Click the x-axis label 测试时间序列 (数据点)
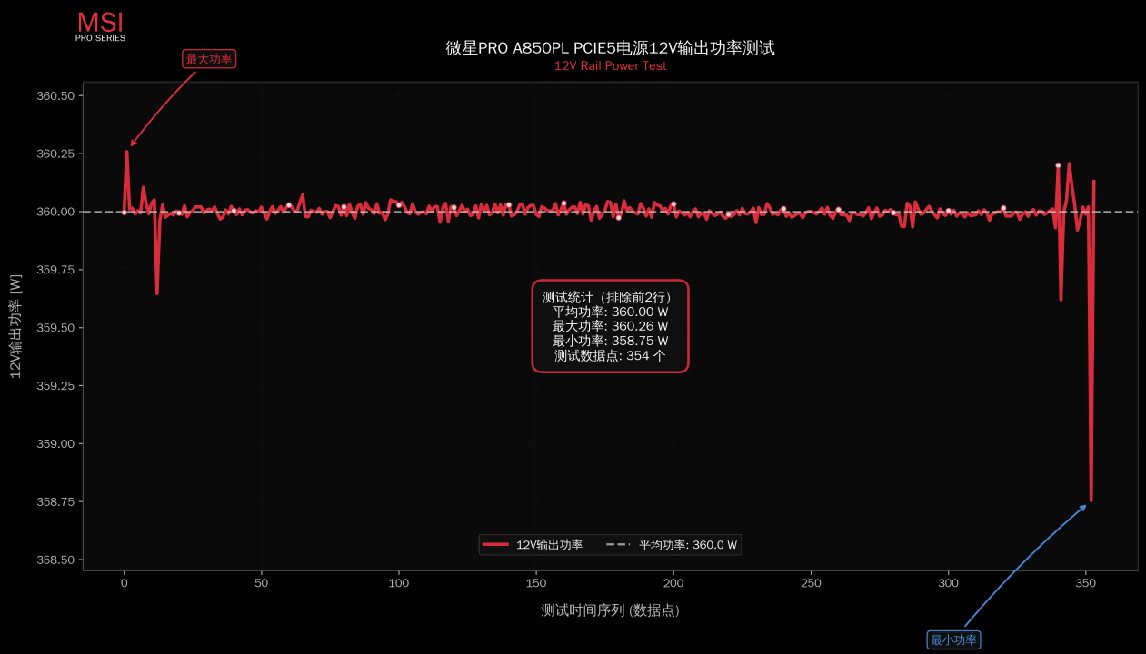This screenshot has height=654, width=1146. (x=610, y=611)
